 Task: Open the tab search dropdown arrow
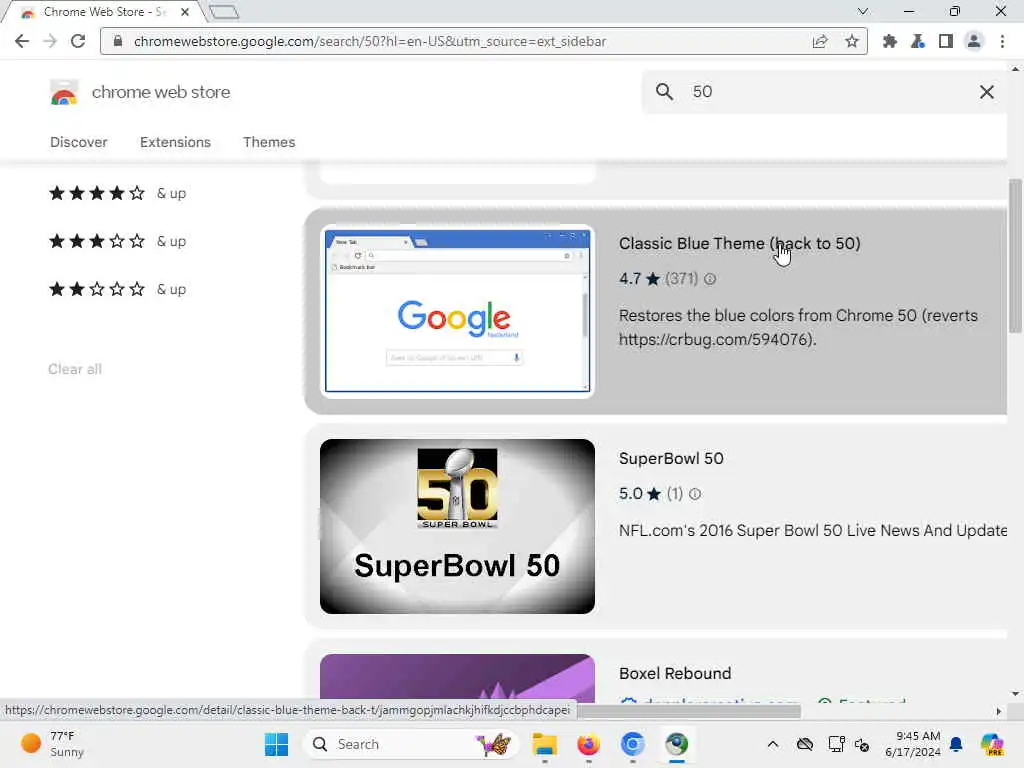click(863, 11)
